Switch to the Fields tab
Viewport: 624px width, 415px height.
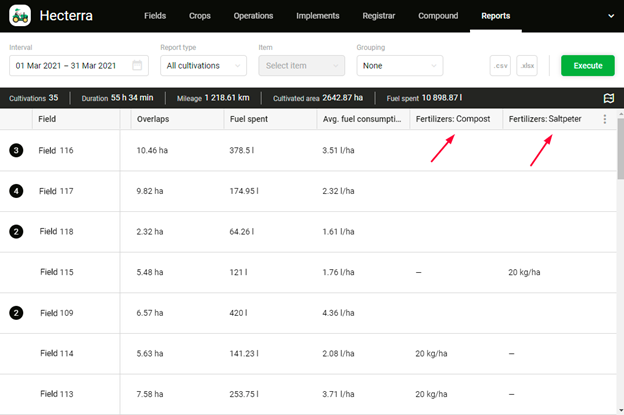click(155, 17)
